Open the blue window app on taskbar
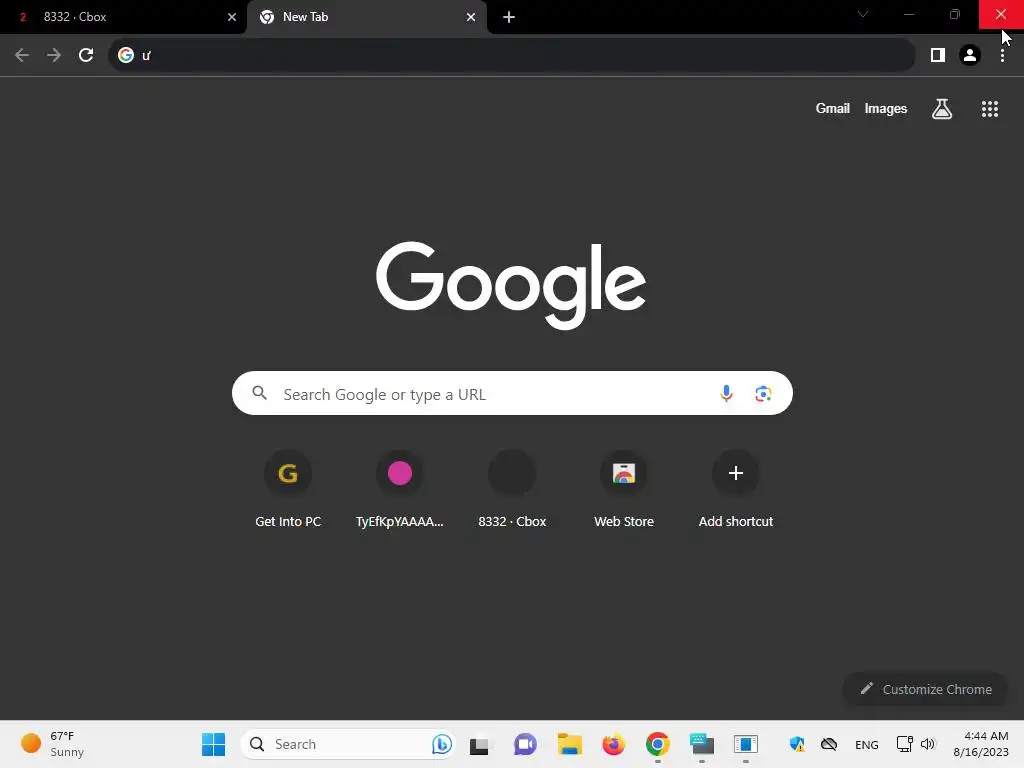The width and height of the screenshot is (1024, 768). pyautogui.click(x=746, y=744)
